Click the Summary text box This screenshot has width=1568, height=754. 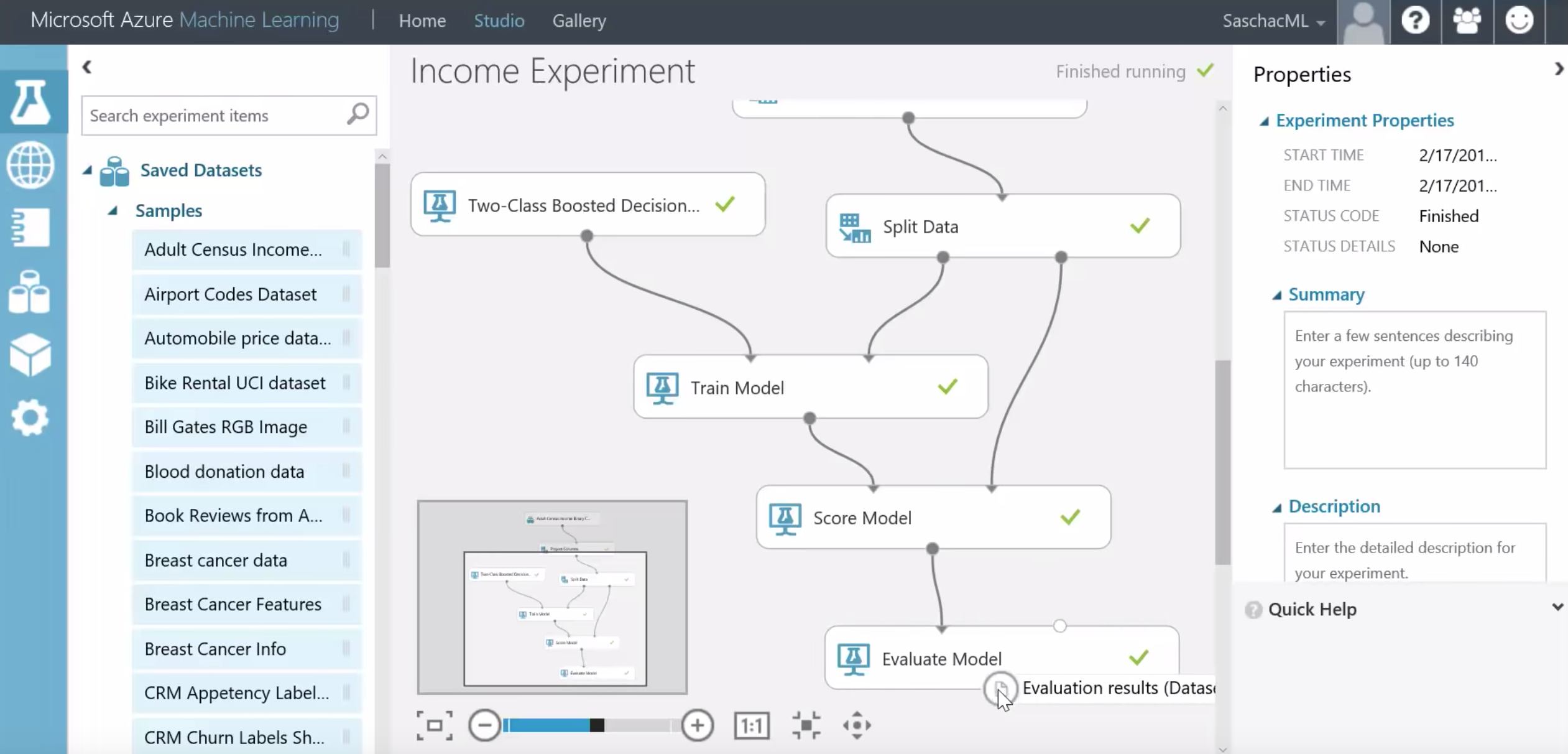tap(1414, 389)
